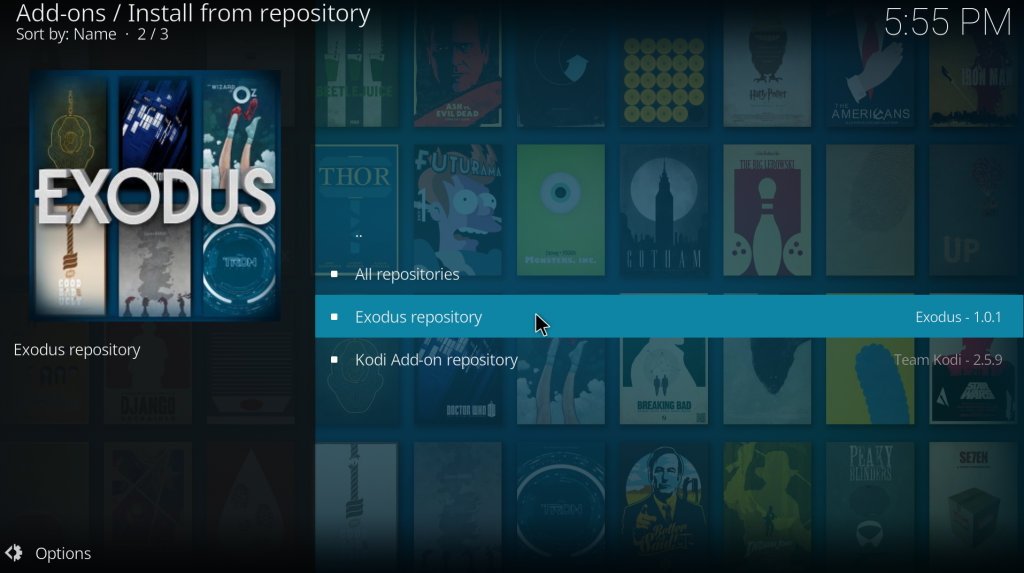Click the Gotham poster in the background

click(664, 210)
